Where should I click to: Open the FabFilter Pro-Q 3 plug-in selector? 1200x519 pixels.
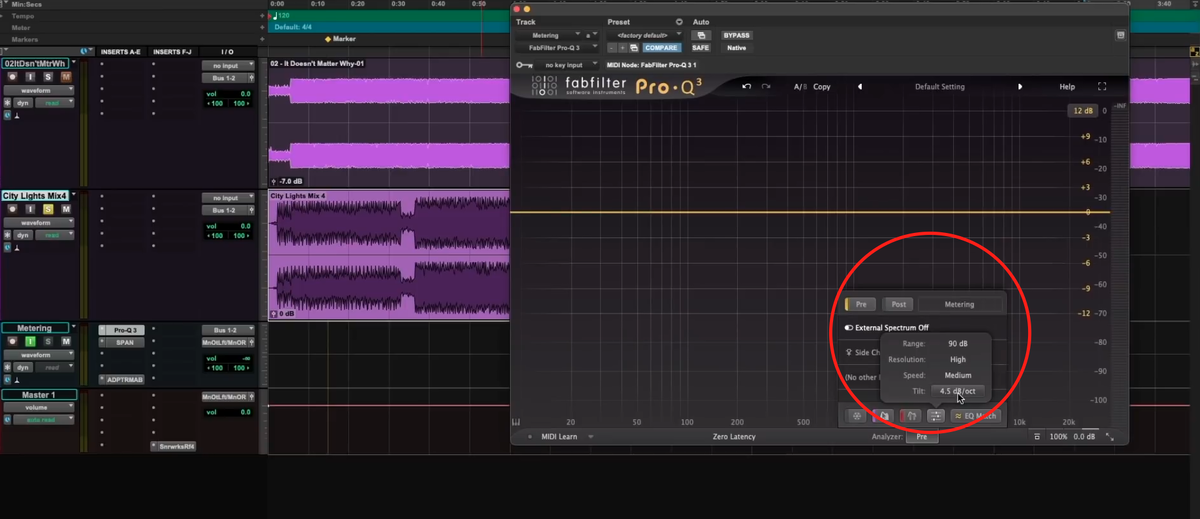[557, 47]
